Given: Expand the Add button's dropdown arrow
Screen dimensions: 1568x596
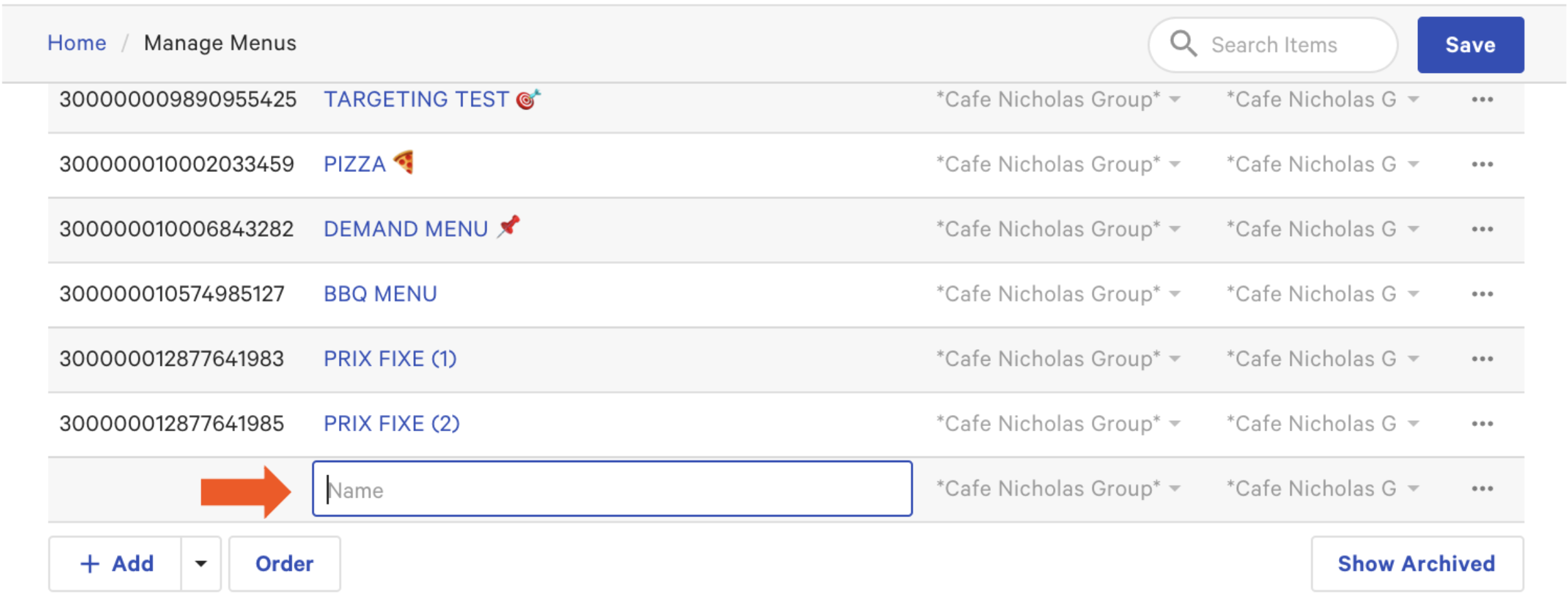Looking at the screenshot, I should (x=201, y=563).
